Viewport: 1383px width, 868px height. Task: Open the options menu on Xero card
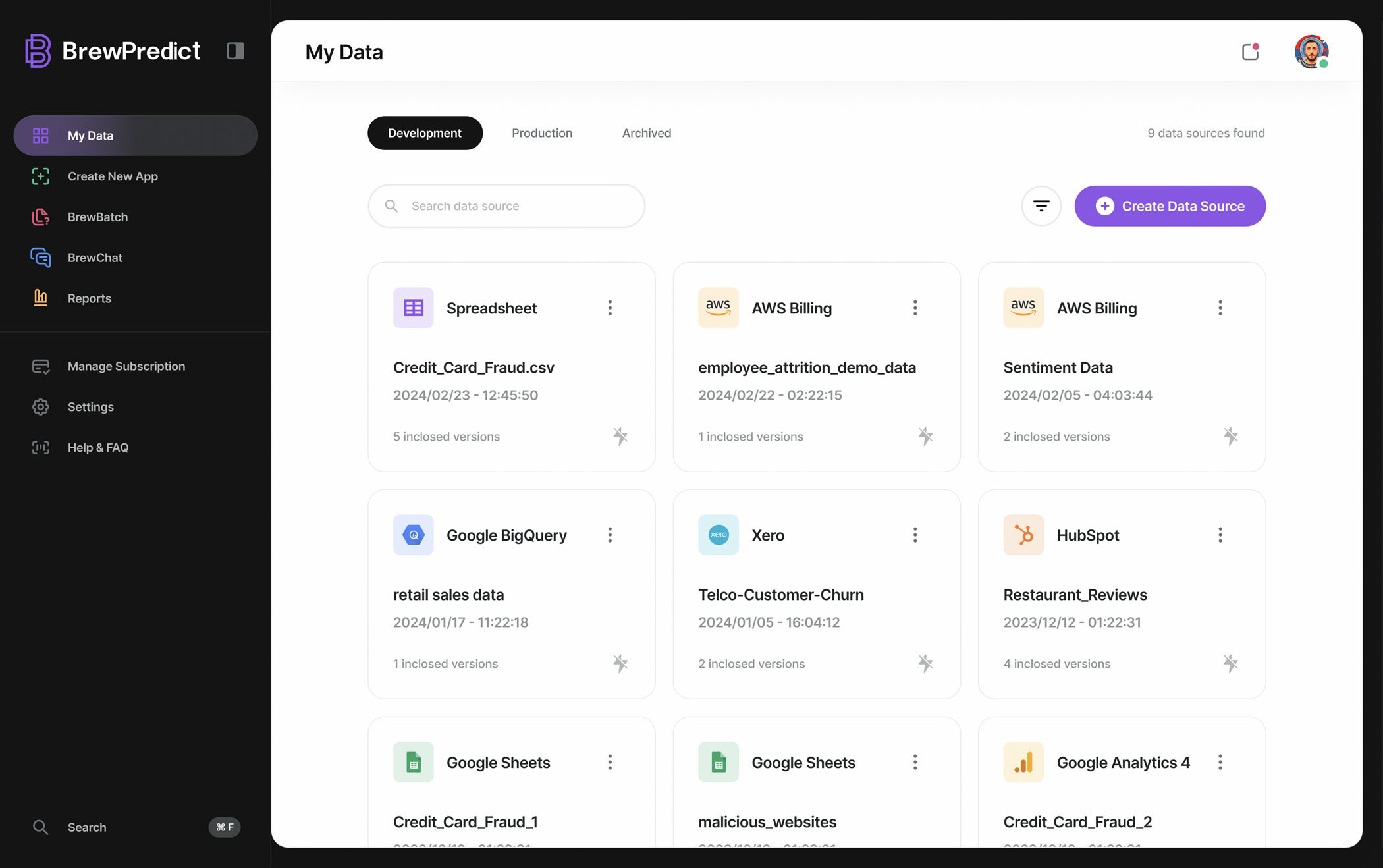coord(915,535)
